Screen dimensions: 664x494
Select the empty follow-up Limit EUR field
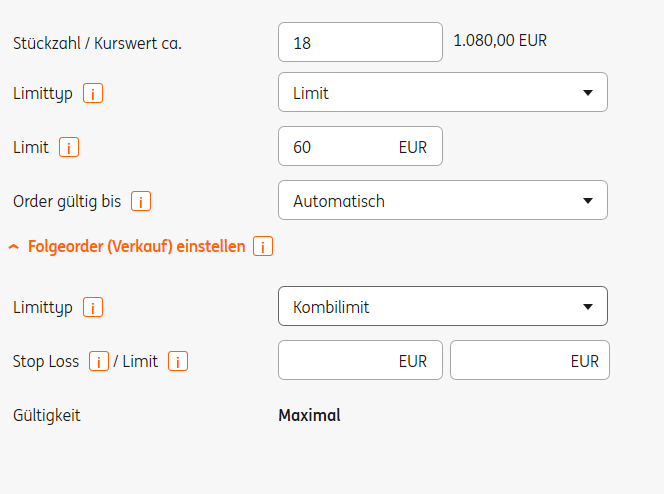(x=529, y=361)
